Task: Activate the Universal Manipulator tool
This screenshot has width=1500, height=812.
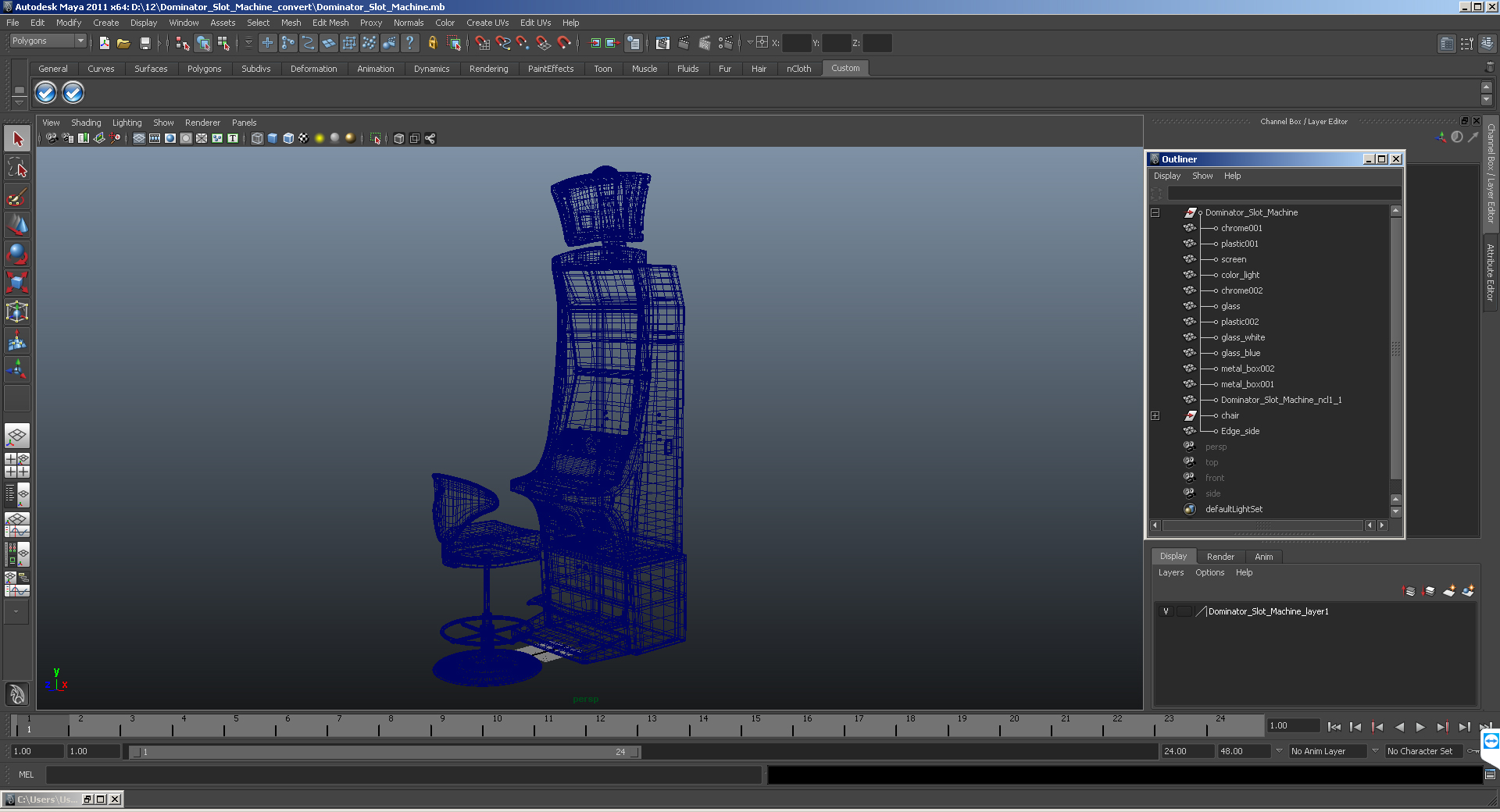Action: coord(17,312)
